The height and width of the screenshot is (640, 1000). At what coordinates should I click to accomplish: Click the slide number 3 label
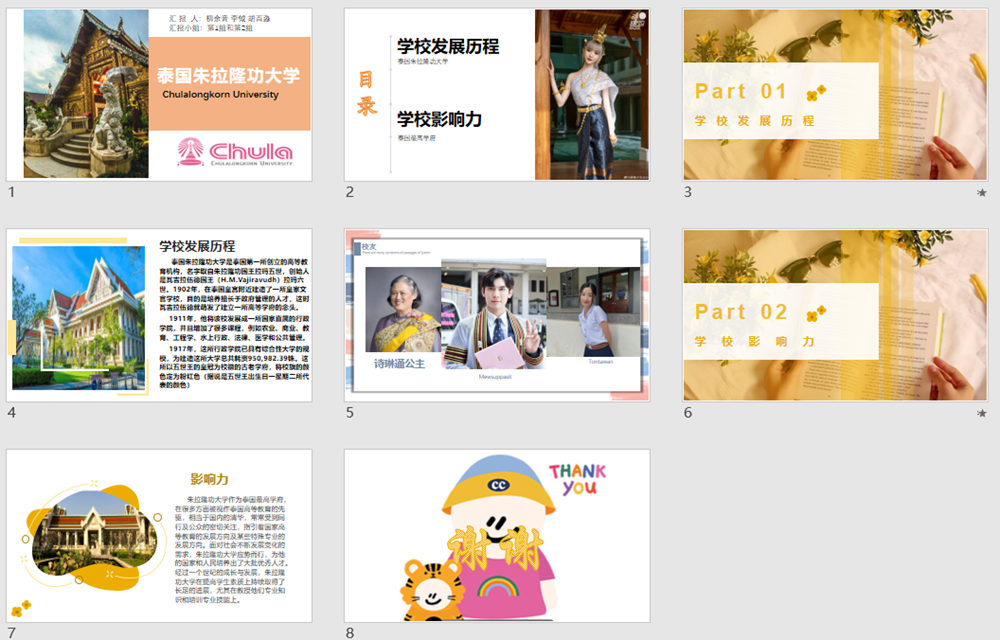pos(687,192)
